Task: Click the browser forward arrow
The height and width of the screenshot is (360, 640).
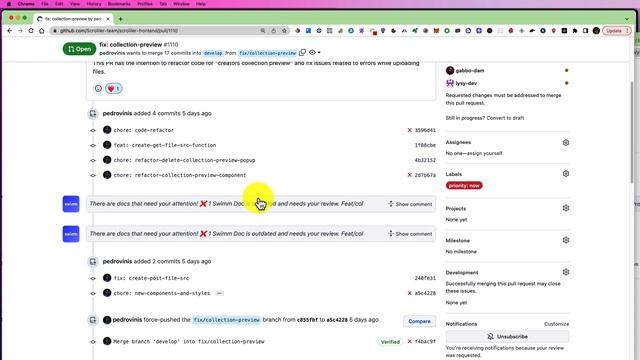Action: click(x=20, y=31)
